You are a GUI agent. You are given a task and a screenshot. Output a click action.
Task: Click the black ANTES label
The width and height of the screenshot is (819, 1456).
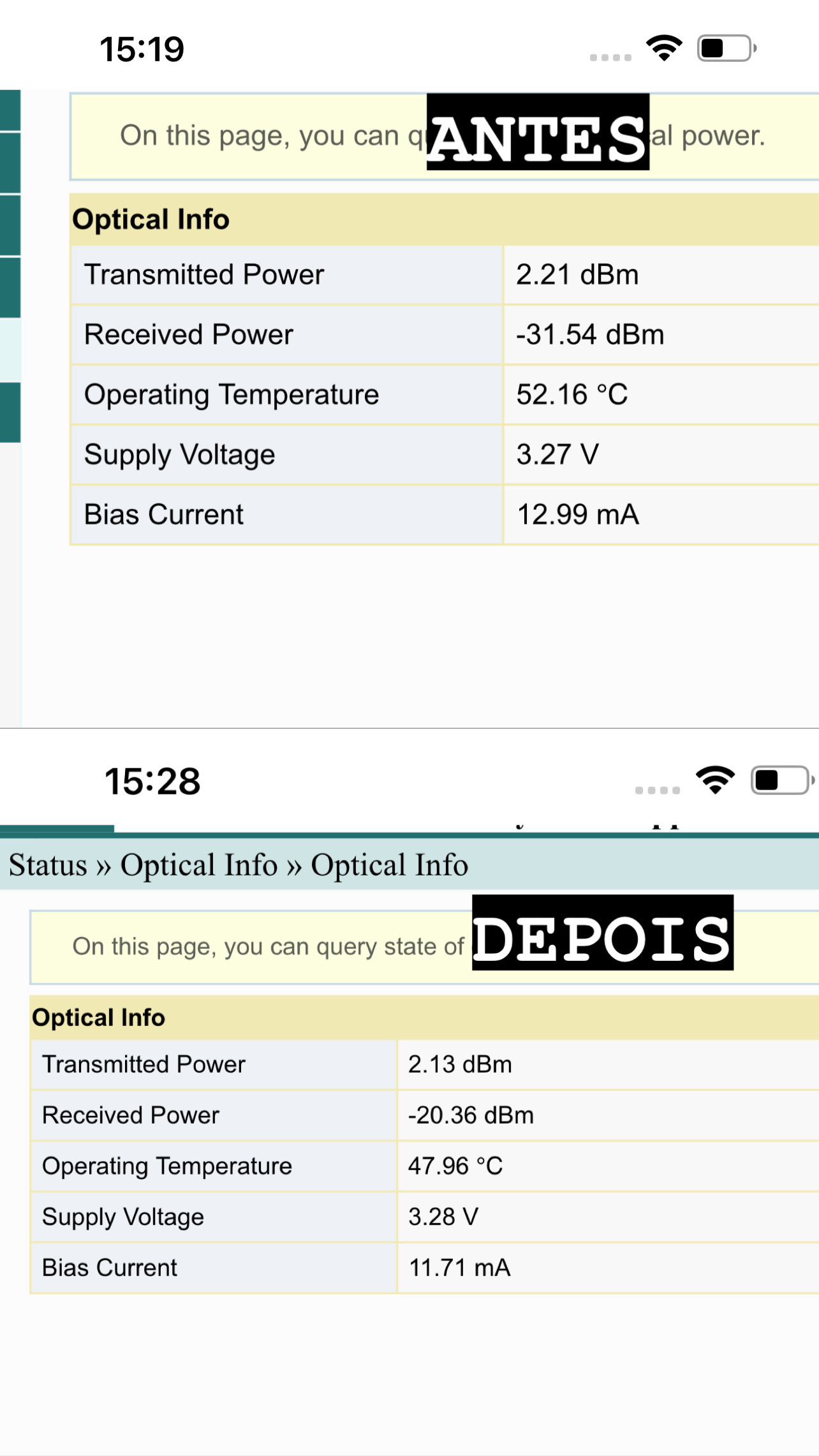pyautogui.click(x=538, y=133)
